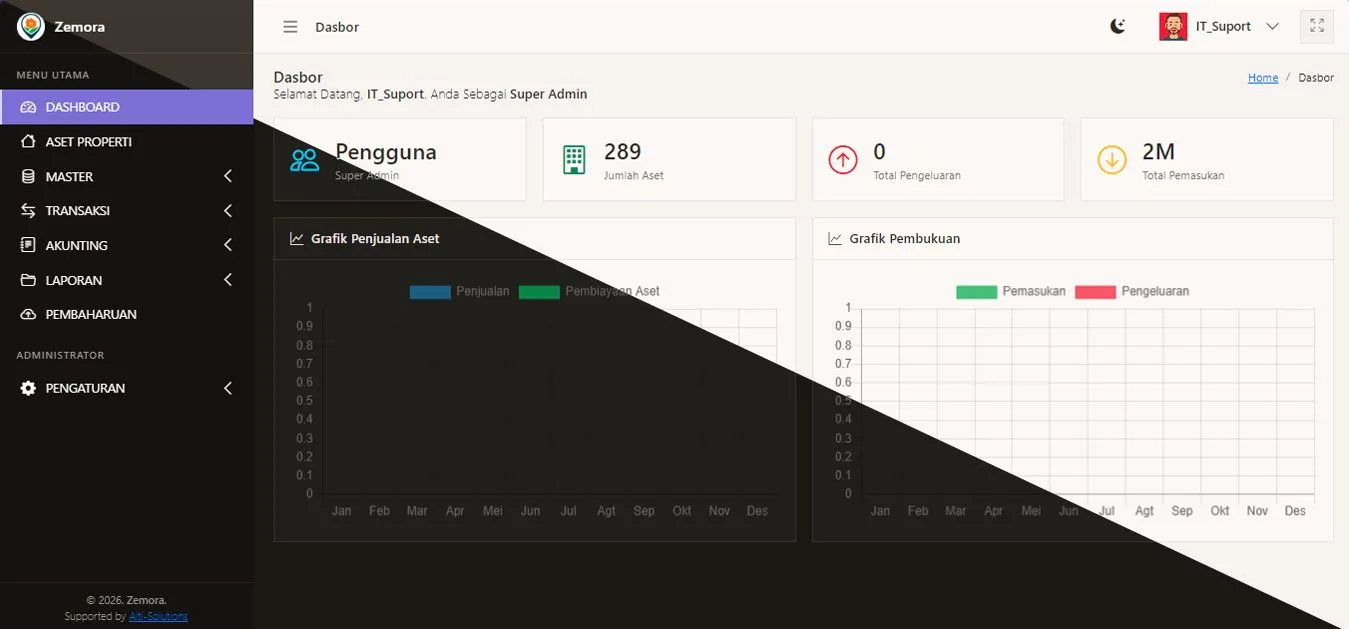
Task: Open Aset Properti menu item
Action: (88, 142)
